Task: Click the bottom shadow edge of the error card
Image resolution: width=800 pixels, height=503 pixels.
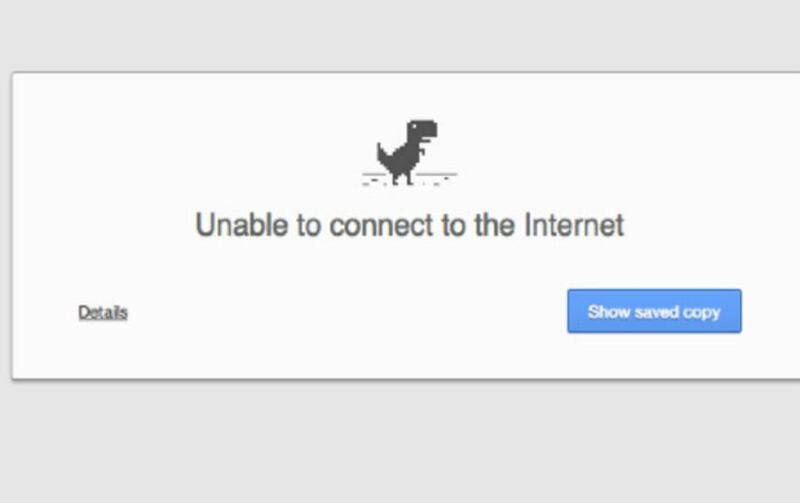Action: pos(406,379)
